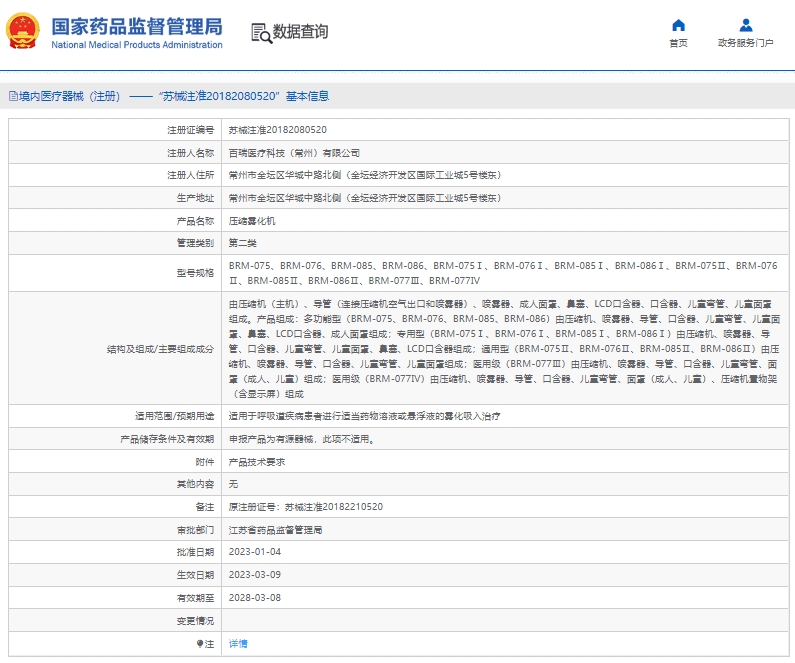Viewport: 795px width, 663px height.
Task: Click the 产品储存条件及有效期 label
Action: point(167,439)
